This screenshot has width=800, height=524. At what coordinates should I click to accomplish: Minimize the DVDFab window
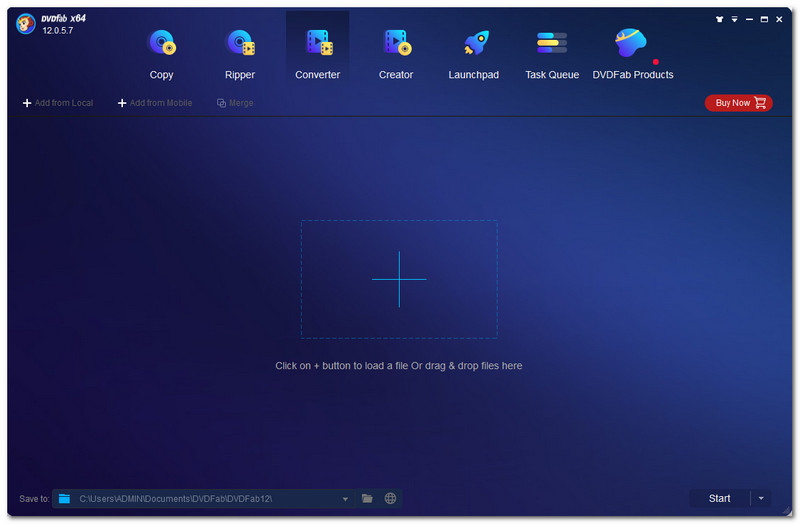(749, 19)
